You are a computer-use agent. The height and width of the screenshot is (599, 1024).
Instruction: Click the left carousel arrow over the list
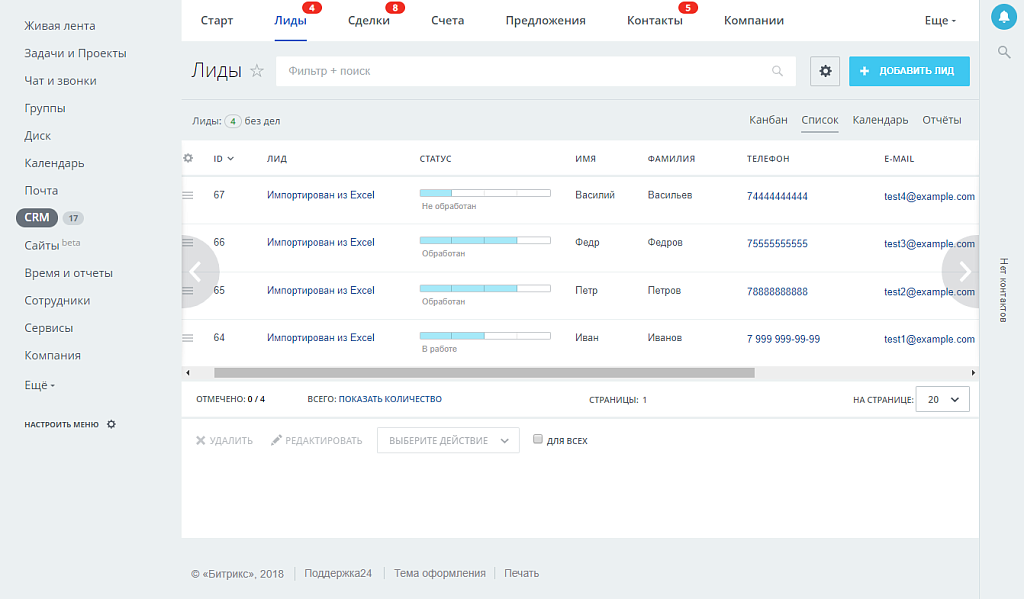(x=196, y=272)
